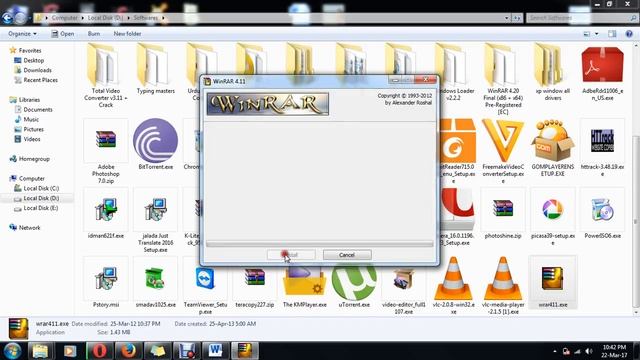Click New folder in toolbar
Viewport: 640px width, 360px height.
point(127,34)
